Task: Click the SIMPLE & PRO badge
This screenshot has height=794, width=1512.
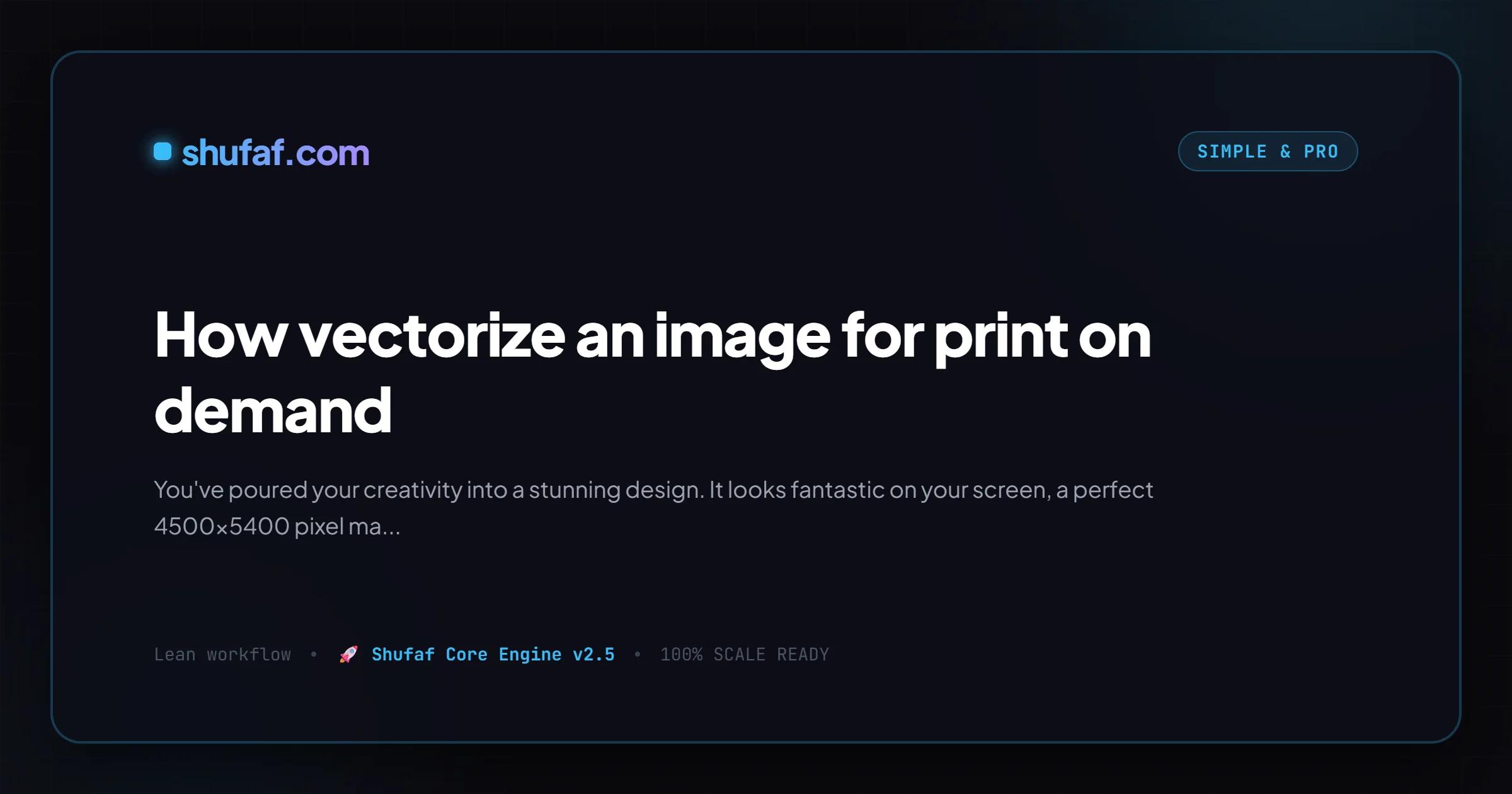Action: pos(1268,151)
